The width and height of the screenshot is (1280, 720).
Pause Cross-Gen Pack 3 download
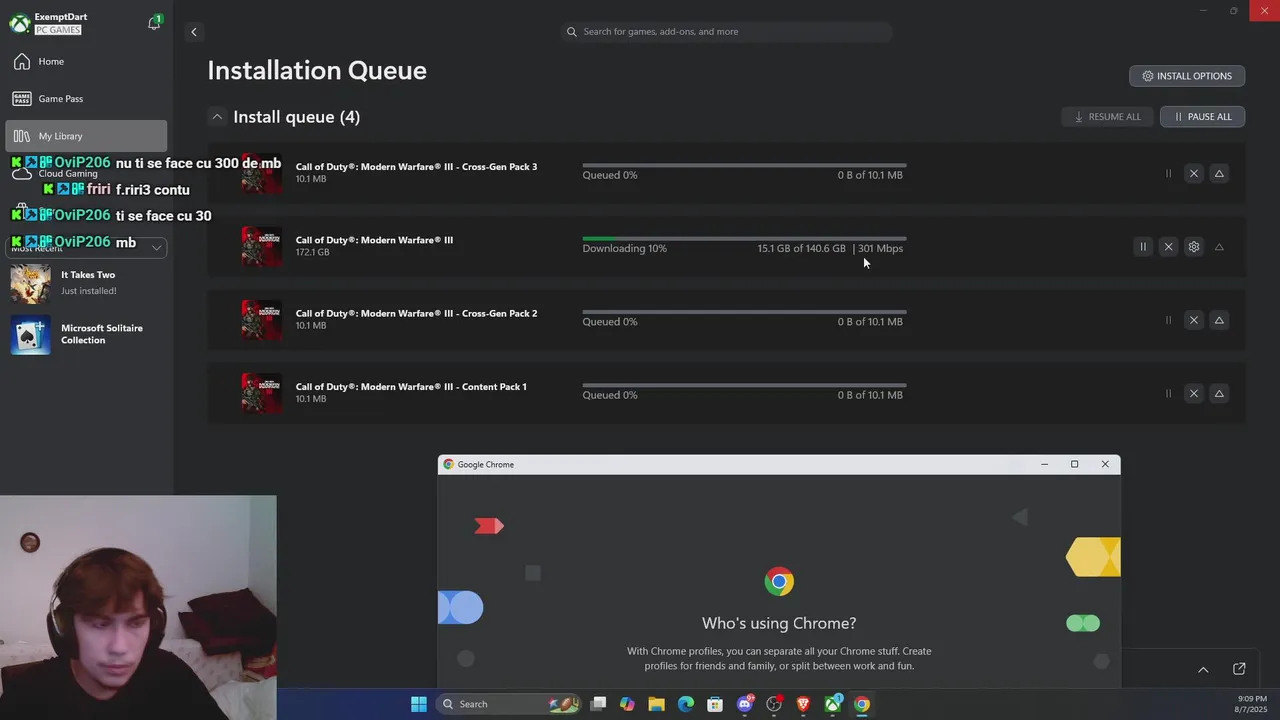1168,174
